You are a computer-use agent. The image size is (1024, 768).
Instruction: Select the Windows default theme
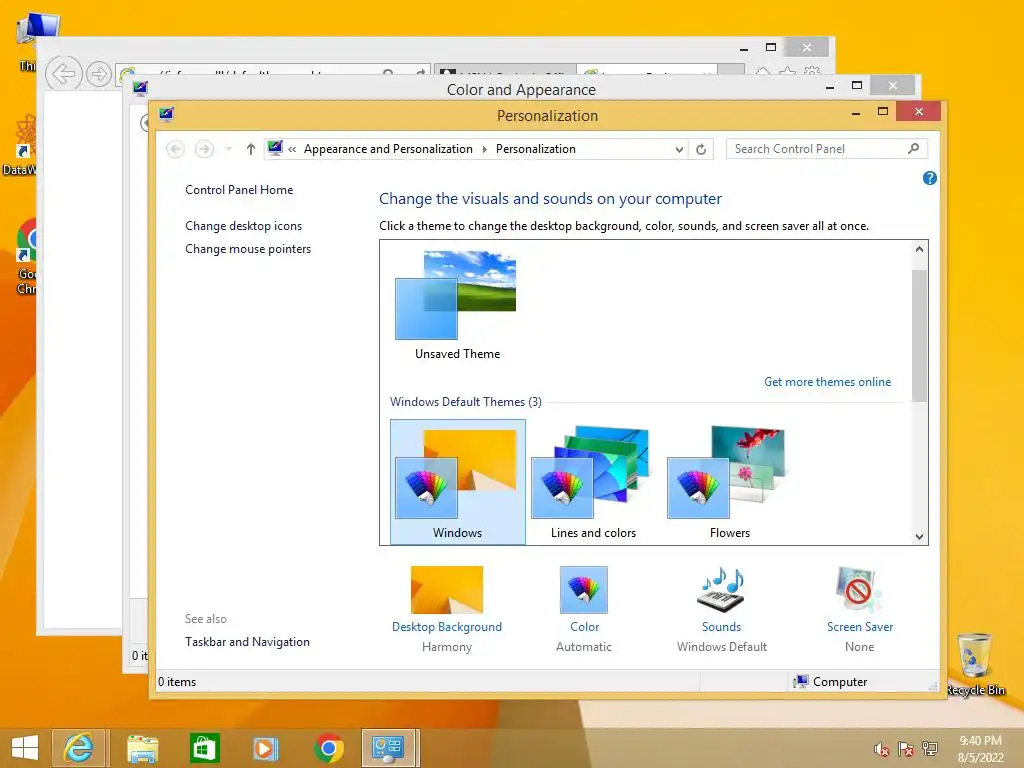click(457, 482)
